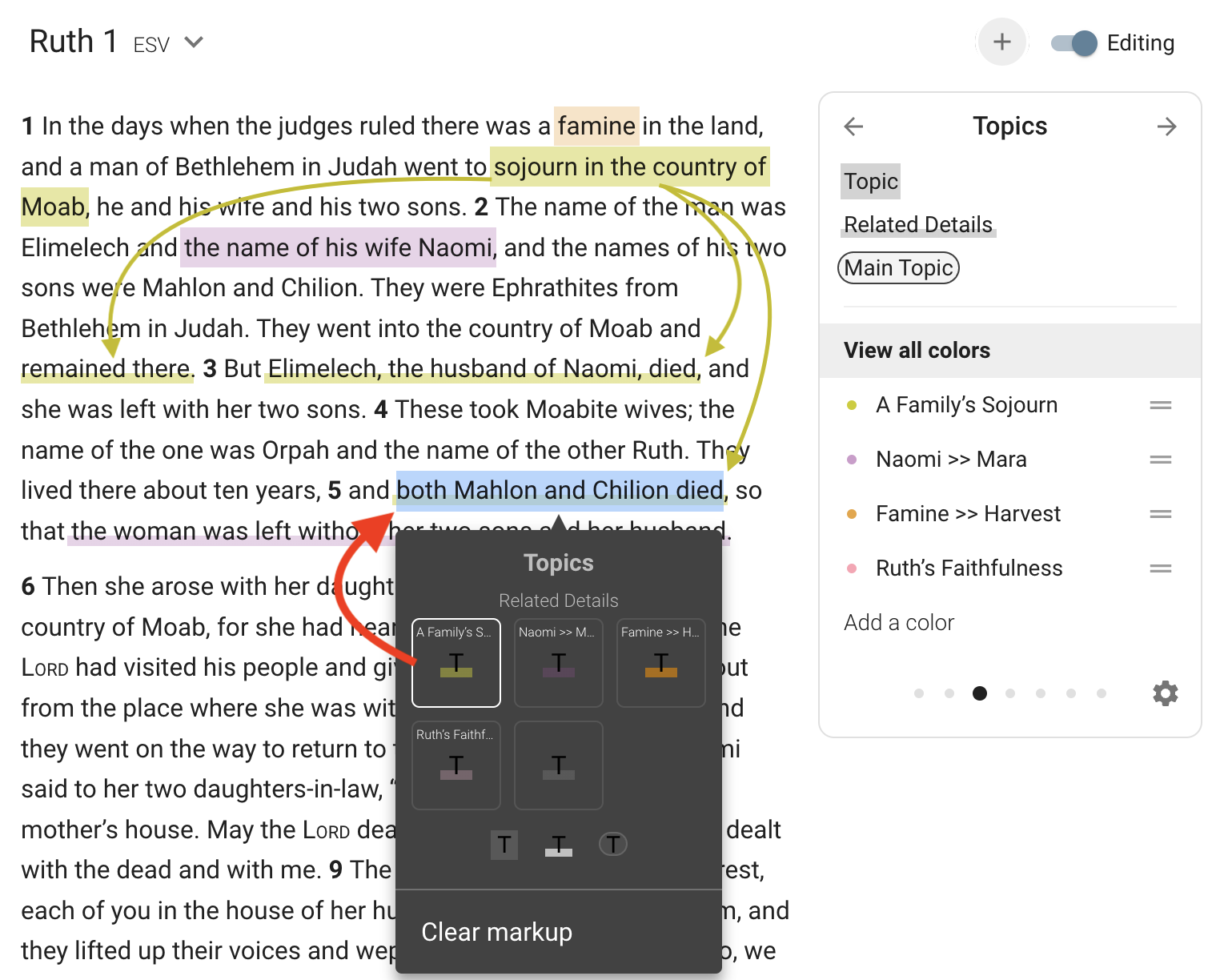The height and width of the screenshot is (980, 1220).
Task: Apply A Family's S... underline tile in popup
Action: [x=456, y=663]
